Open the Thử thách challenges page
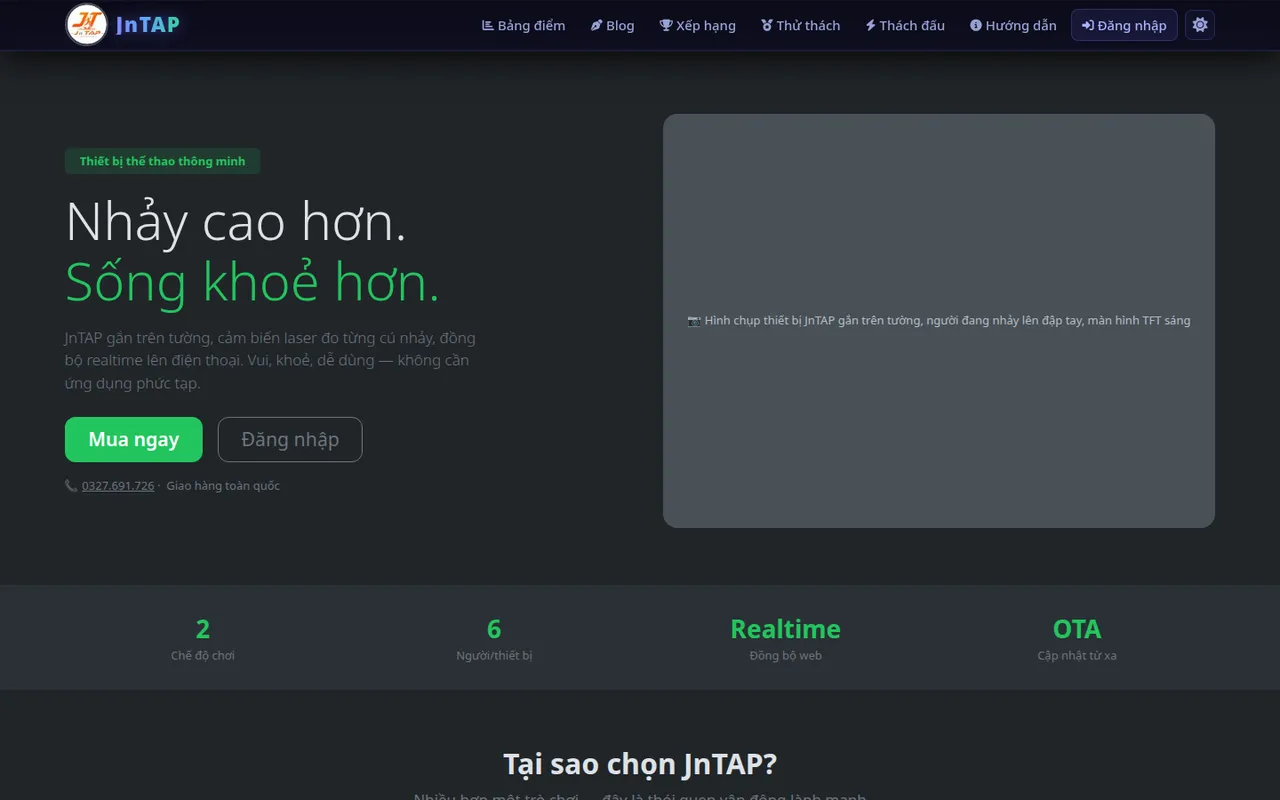 point(800,26)
